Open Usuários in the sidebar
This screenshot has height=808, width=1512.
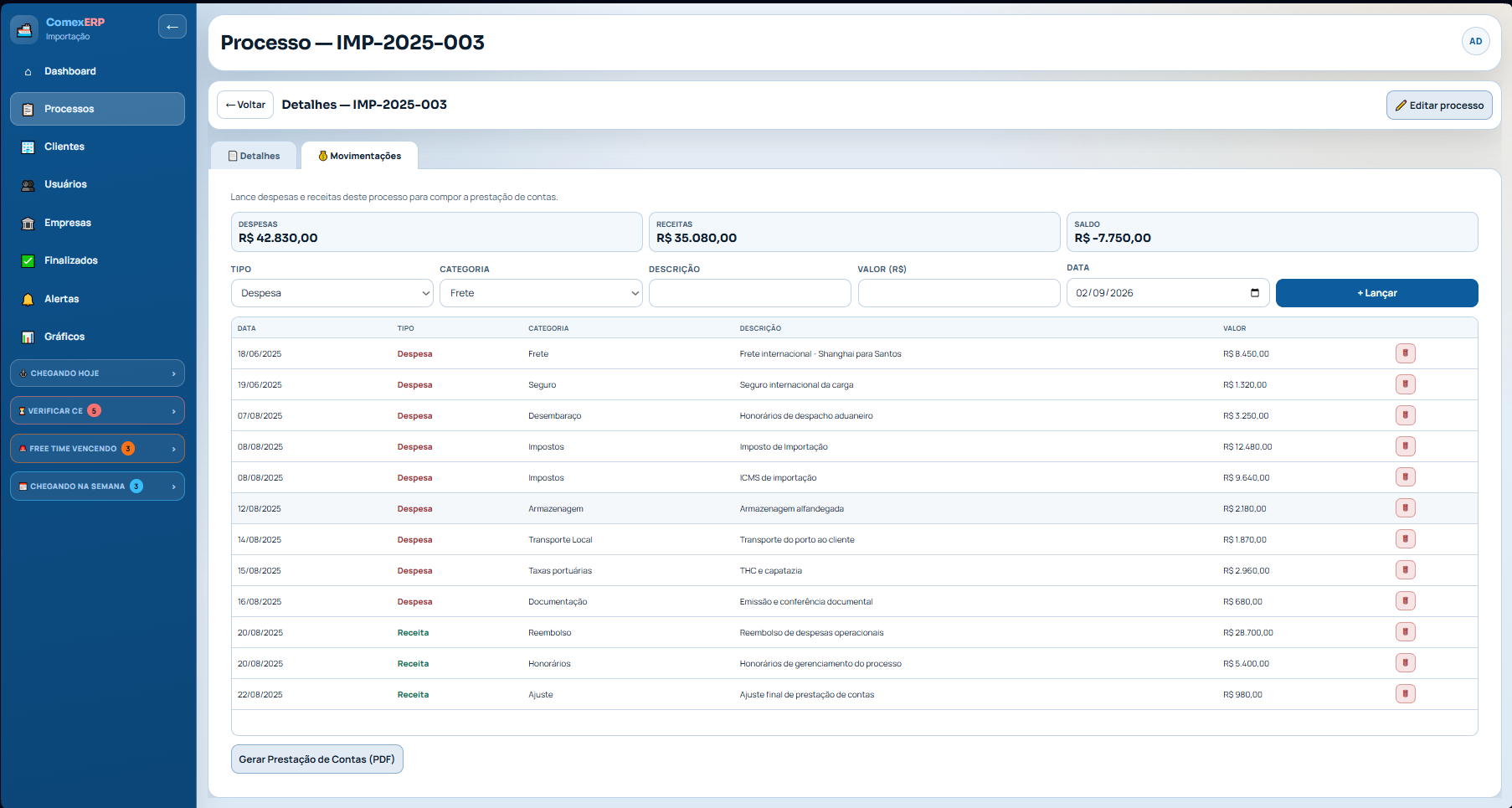(x=97, y=184)
